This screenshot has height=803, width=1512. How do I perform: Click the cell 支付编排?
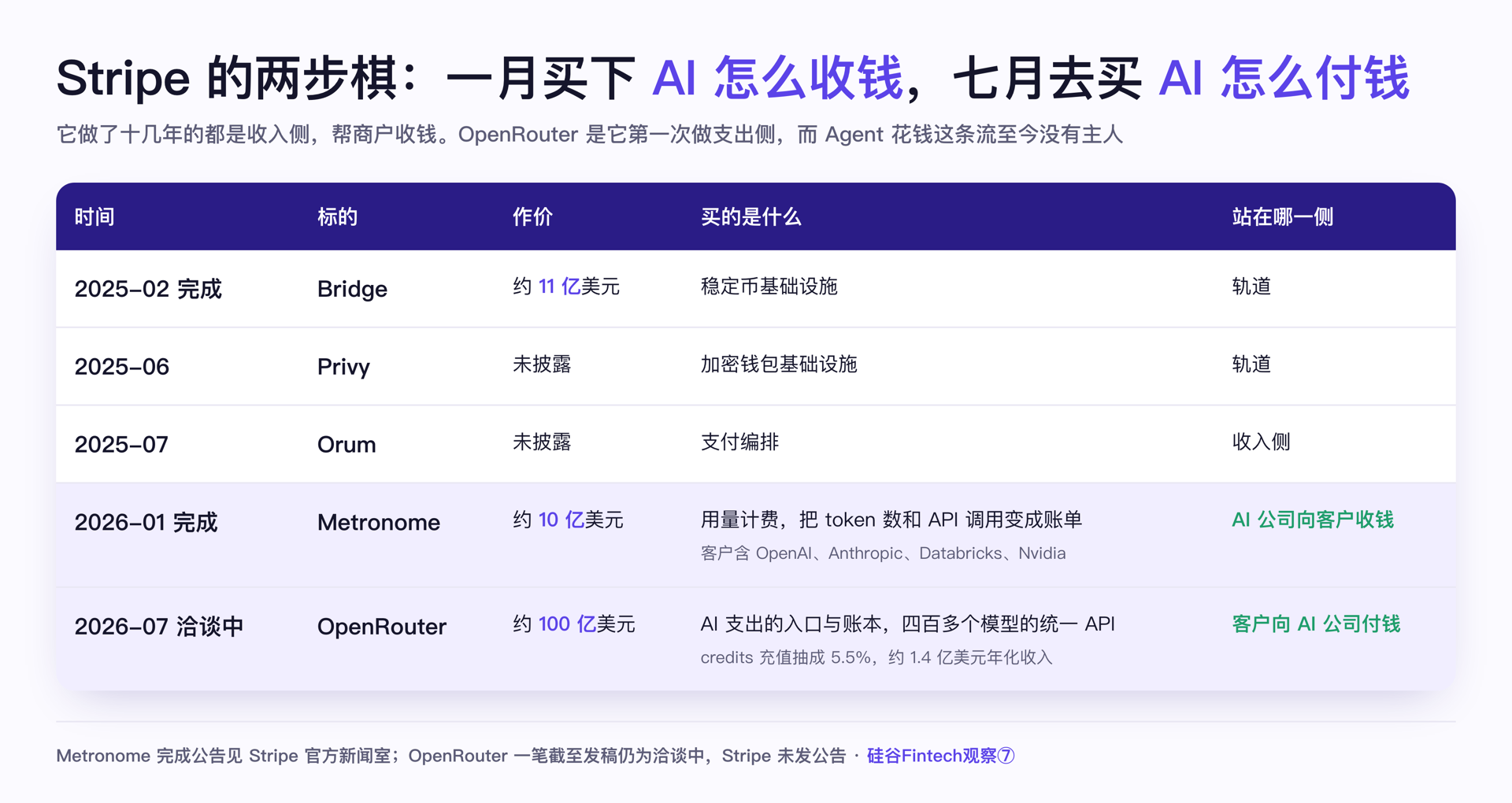click(739, 442)
